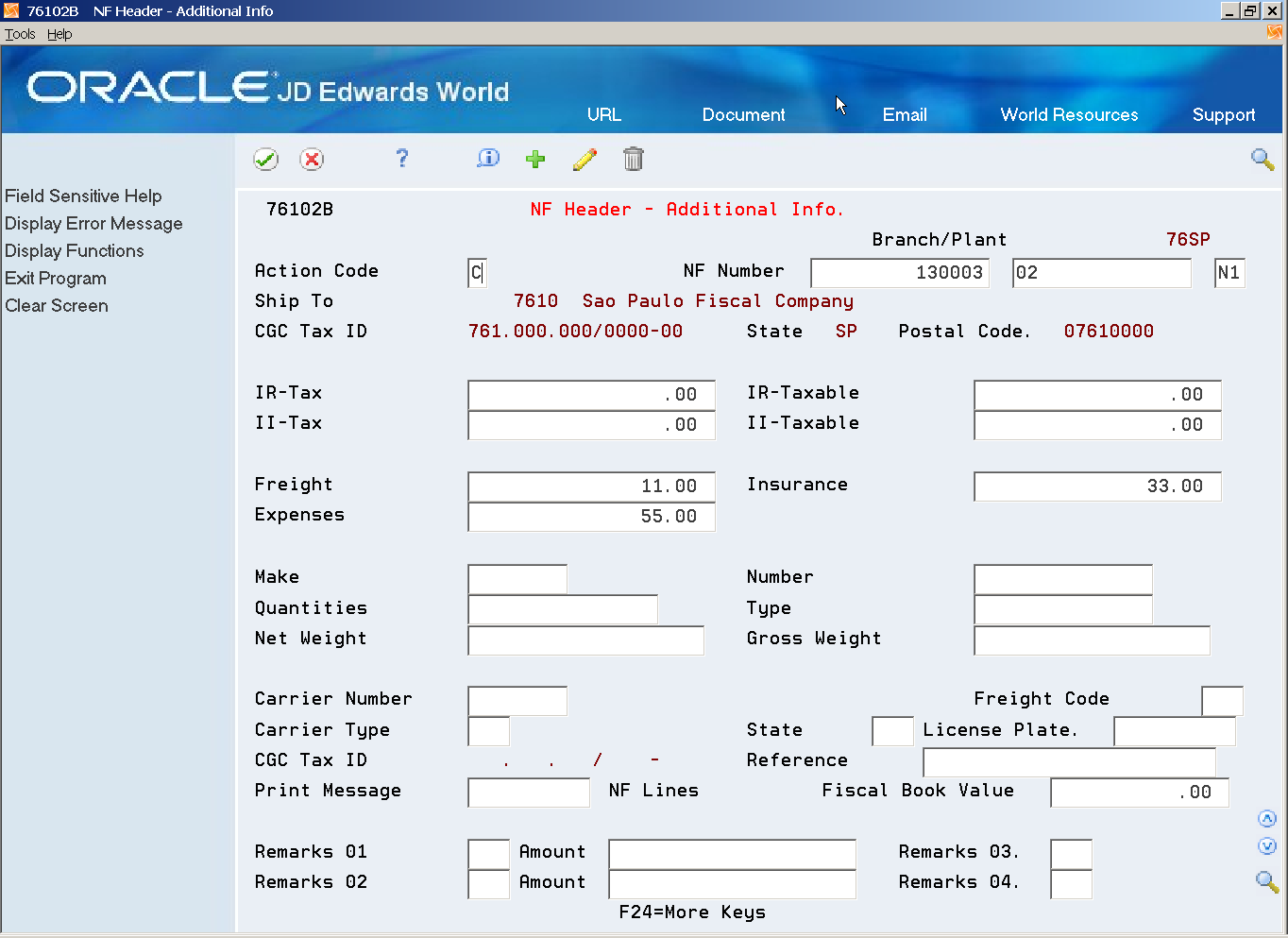Click the Remarks 02 code field

coord(489,884)
